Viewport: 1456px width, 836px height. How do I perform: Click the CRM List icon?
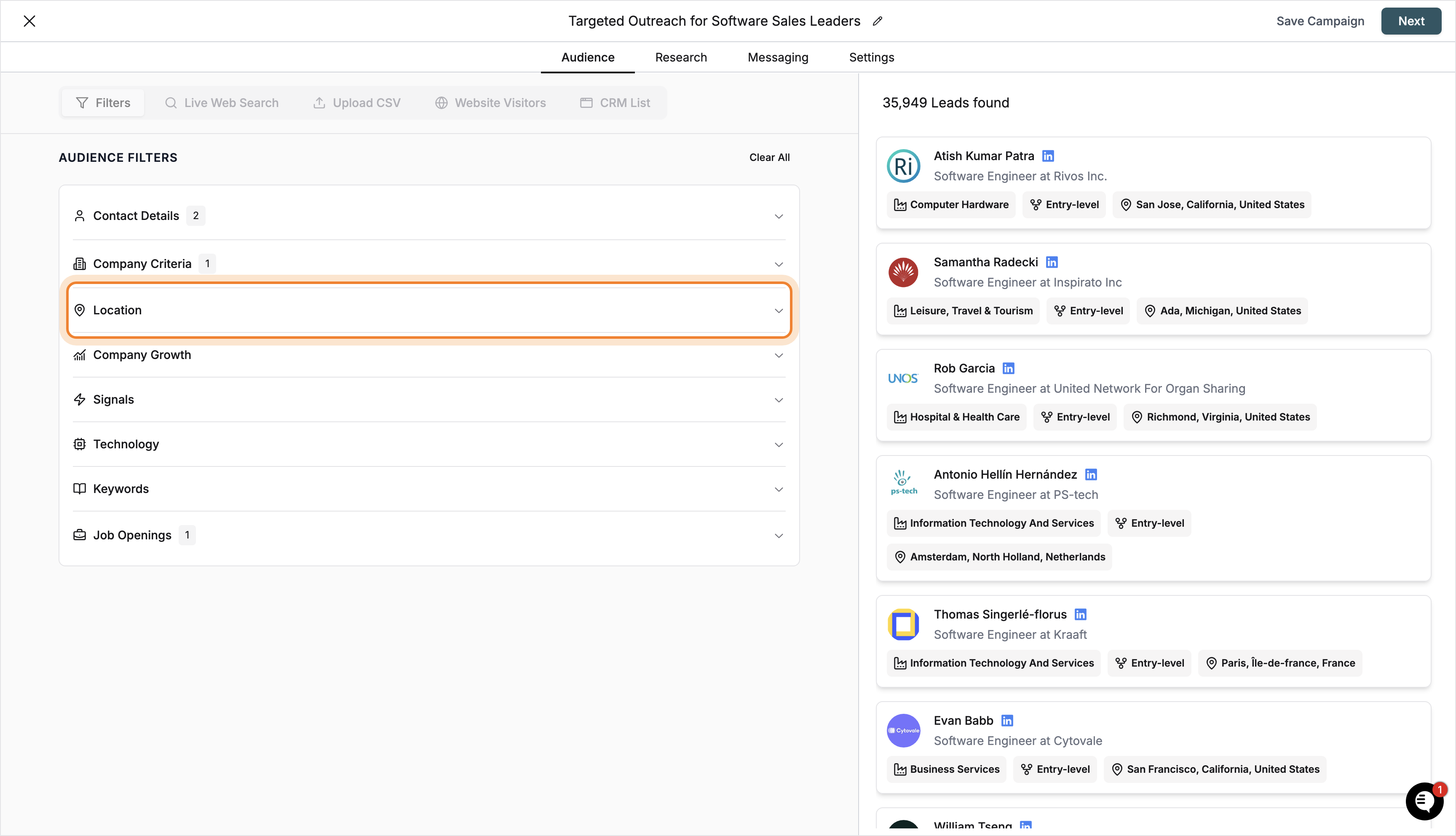[586, 102]
